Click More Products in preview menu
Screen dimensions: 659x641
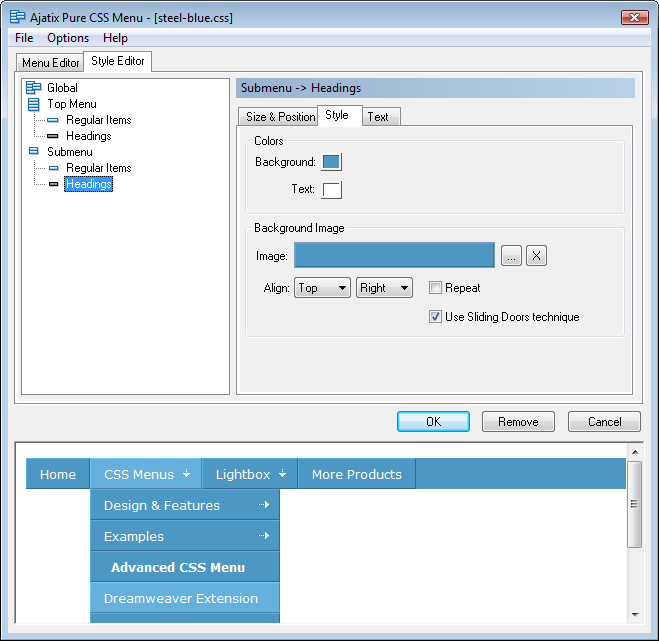[357, 474]
